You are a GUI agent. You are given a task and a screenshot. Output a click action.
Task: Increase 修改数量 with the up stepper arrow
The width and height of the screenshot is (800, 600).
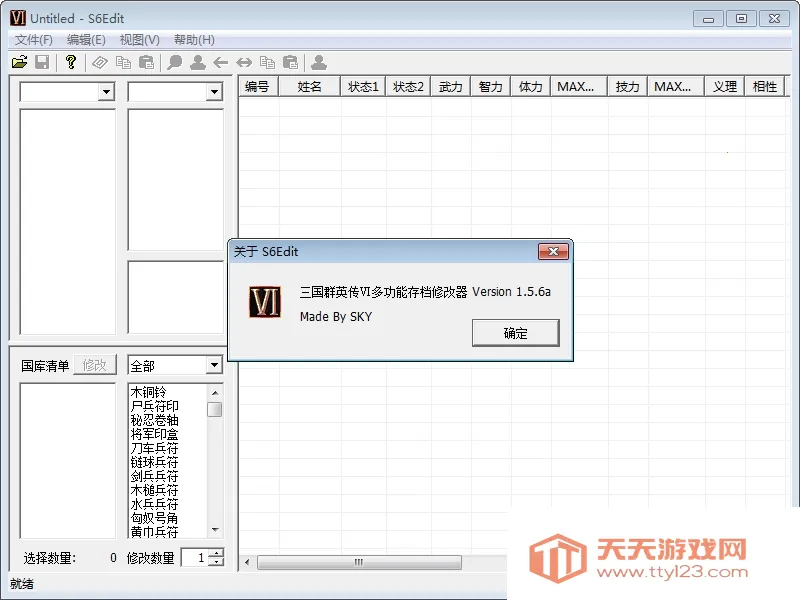(x=216, y=553)
